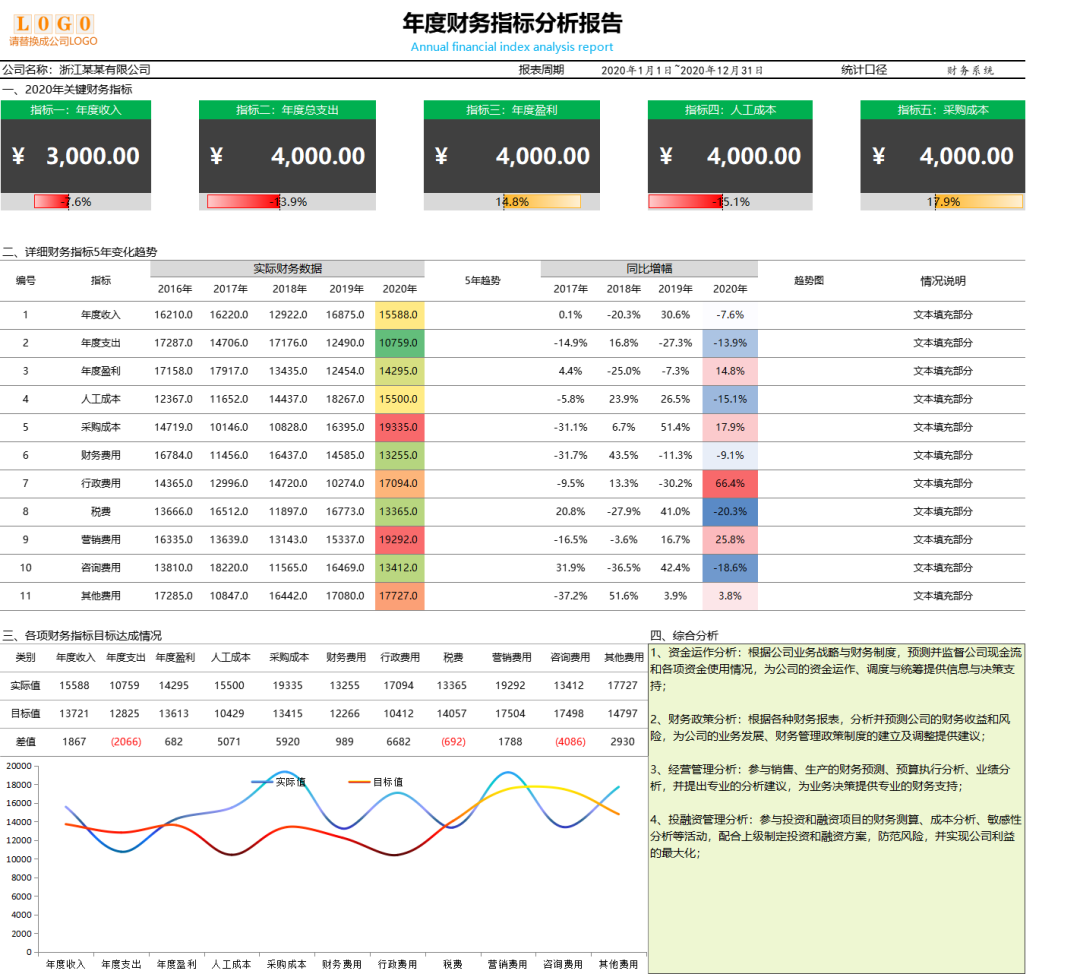Select the KPI amount 3,000.00
Image resolution: width=1080 pixels, height=974 pixels.
93,156
